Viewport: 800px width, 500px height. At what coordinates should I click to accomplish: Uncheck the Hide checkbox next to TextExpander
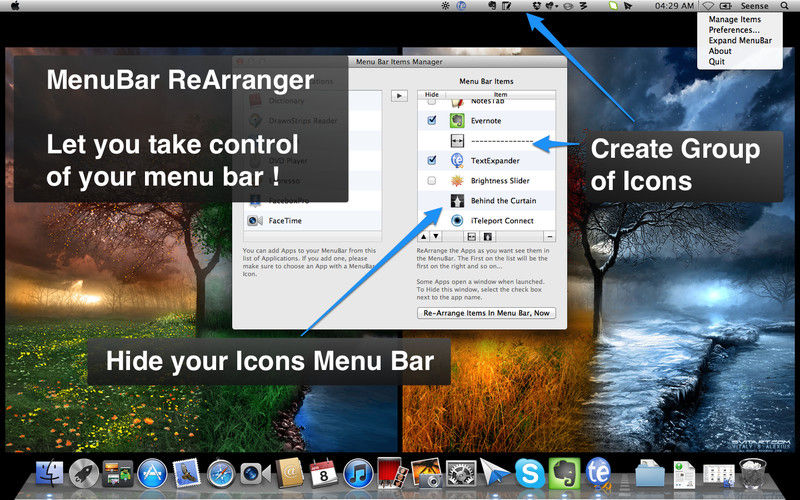point(432,160)
